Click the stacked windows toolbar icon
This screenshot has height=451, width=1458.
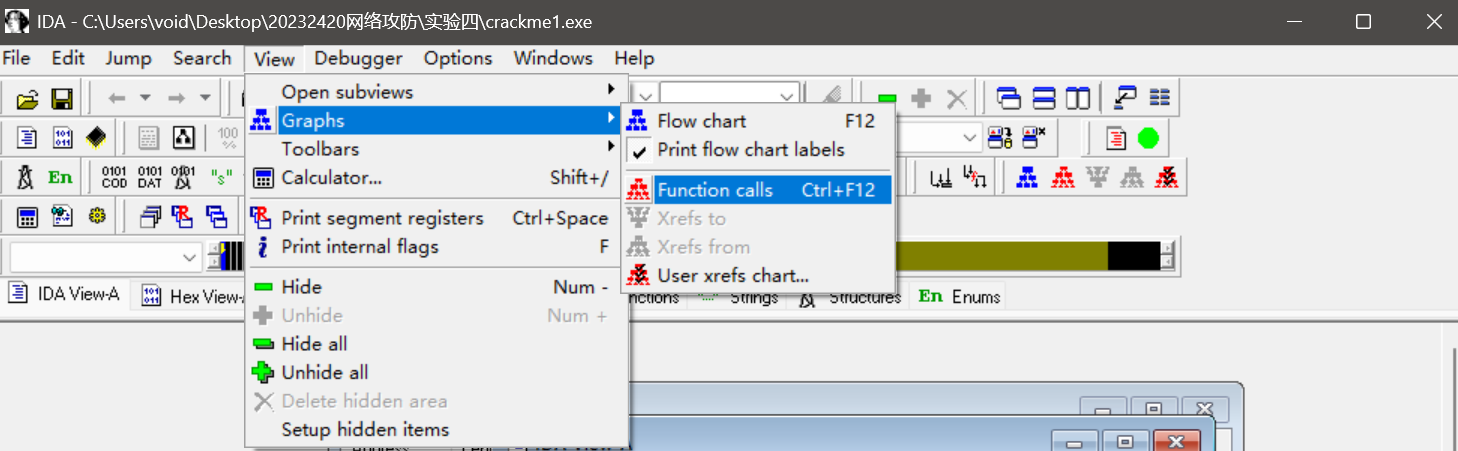click(x=151, y=216)
